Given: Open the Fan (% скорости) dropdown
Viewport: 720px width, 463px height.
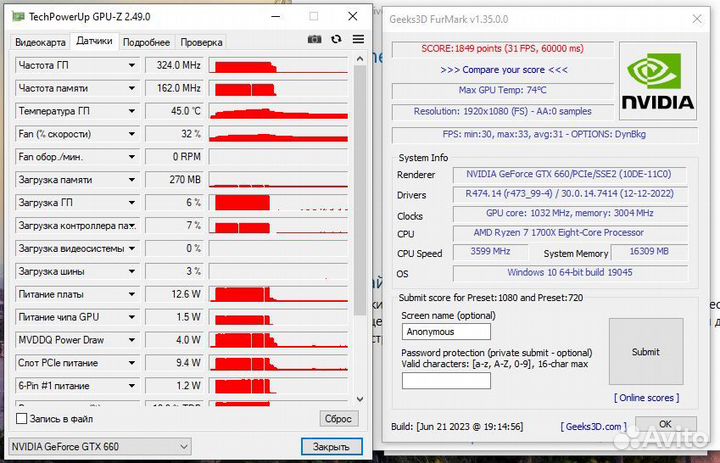Looking at the screenshot, I should [x=132, y=134].
